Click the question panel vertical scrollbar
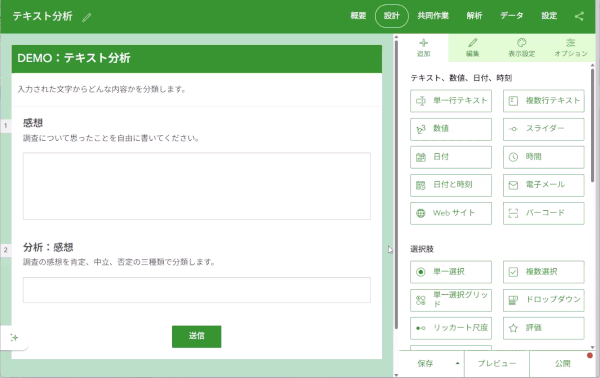This screenshot has width=600, height=378. tap(592, 126)
